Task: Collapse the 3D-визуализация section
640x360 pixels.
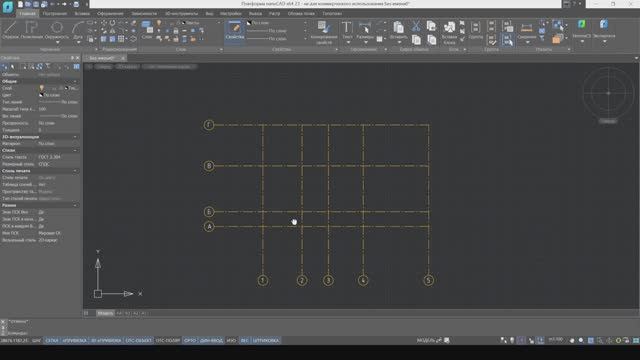Action: [75, 137]
